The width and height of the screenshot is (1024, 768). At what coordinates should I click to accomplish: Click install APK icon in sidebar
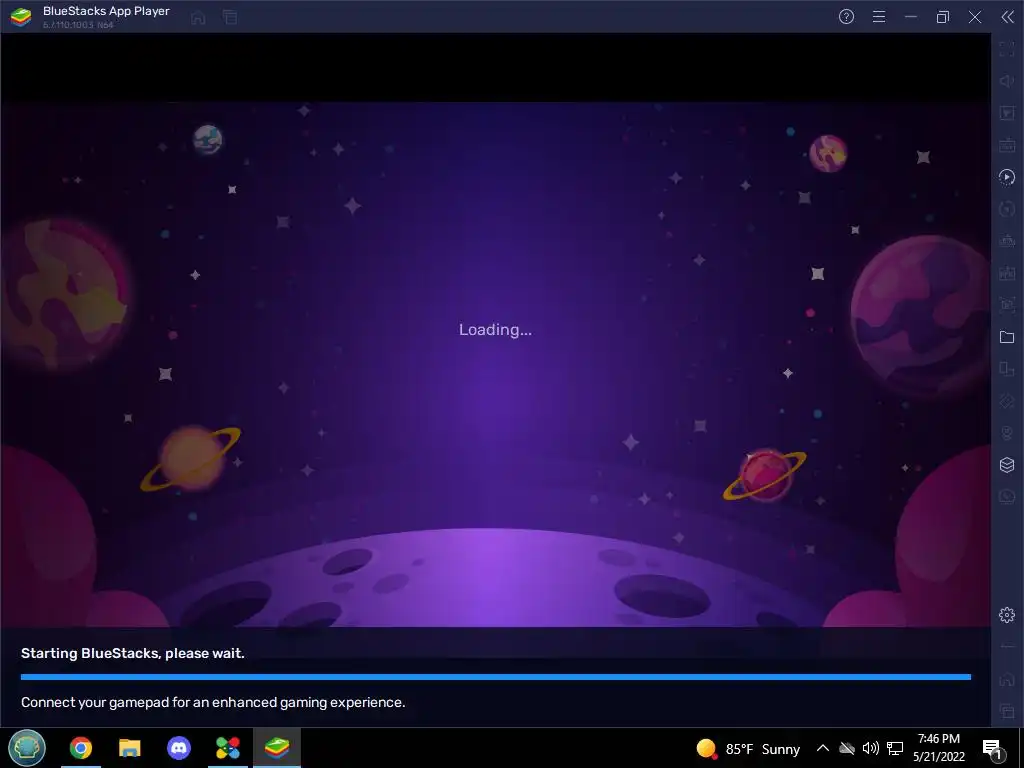click(x=1007, y=273)
